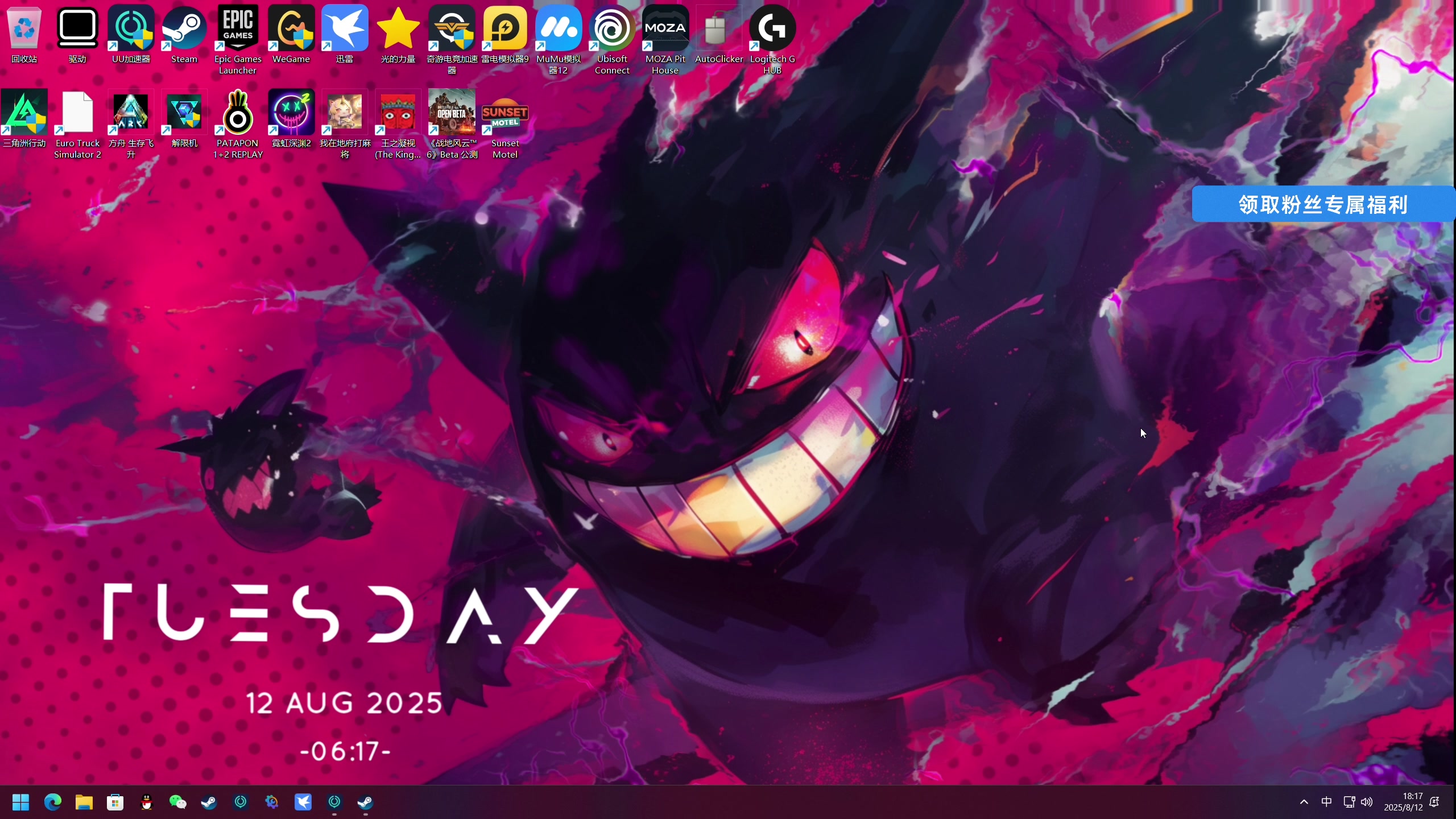Image resolution: width=1456 pixels, height=819 pixels.
Task: Expand the hidden system tray icons chevron
Action: pyautogui.click(x=1304, y=802)
